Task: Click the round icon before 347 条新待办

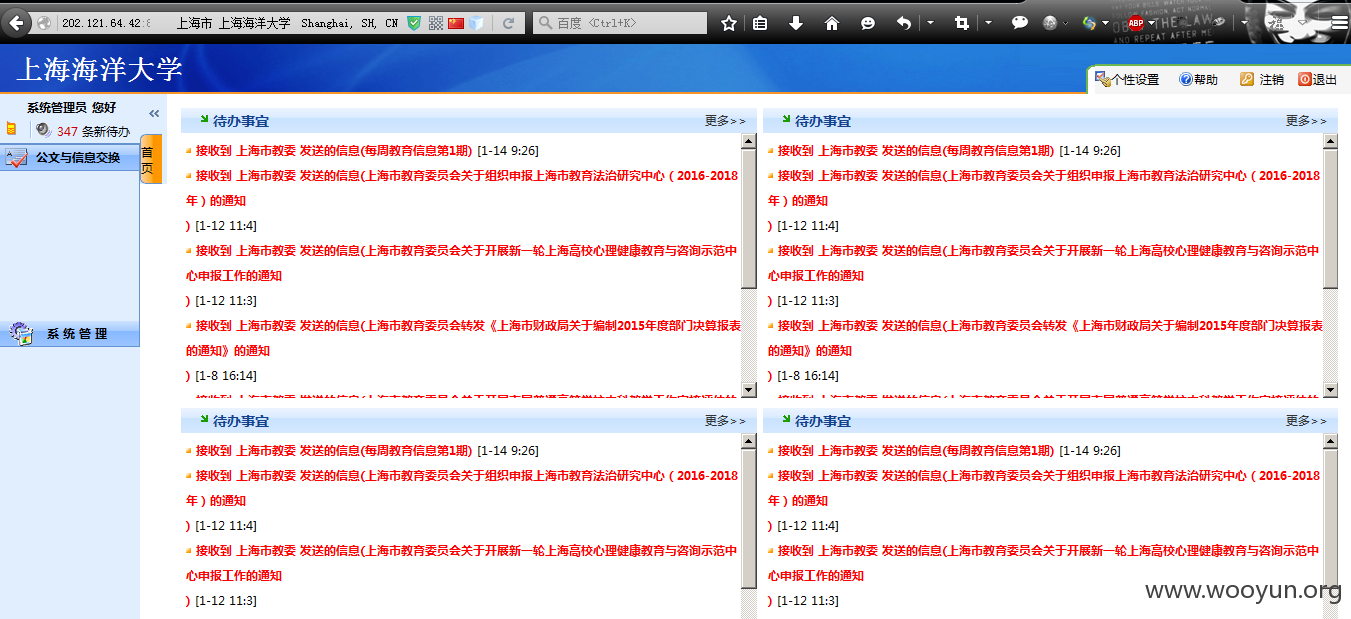Action: pyautogui.click(x=43, y=130)
